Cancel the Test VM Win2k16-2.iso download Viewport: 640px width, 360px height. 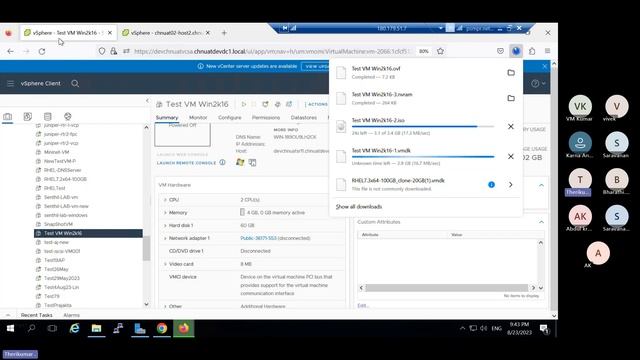[511, 127]
